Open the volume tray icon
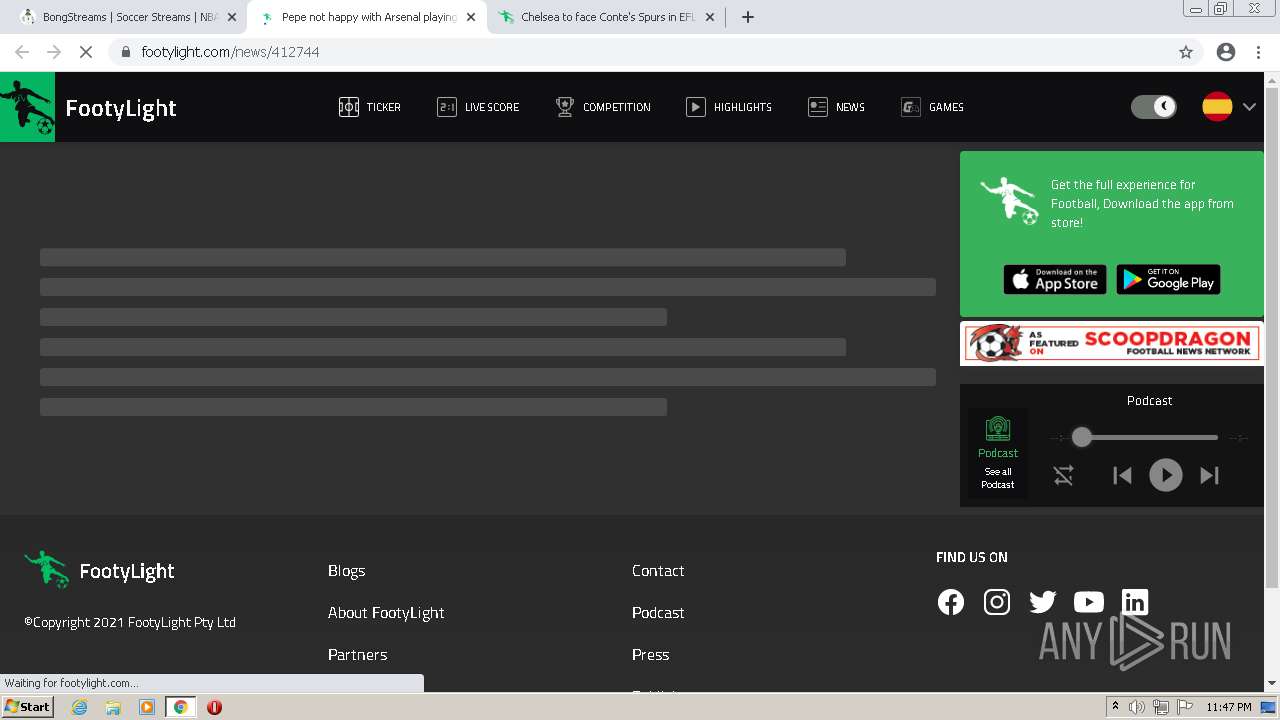This screenshot has width=1280, height=720. point(1137,707)
